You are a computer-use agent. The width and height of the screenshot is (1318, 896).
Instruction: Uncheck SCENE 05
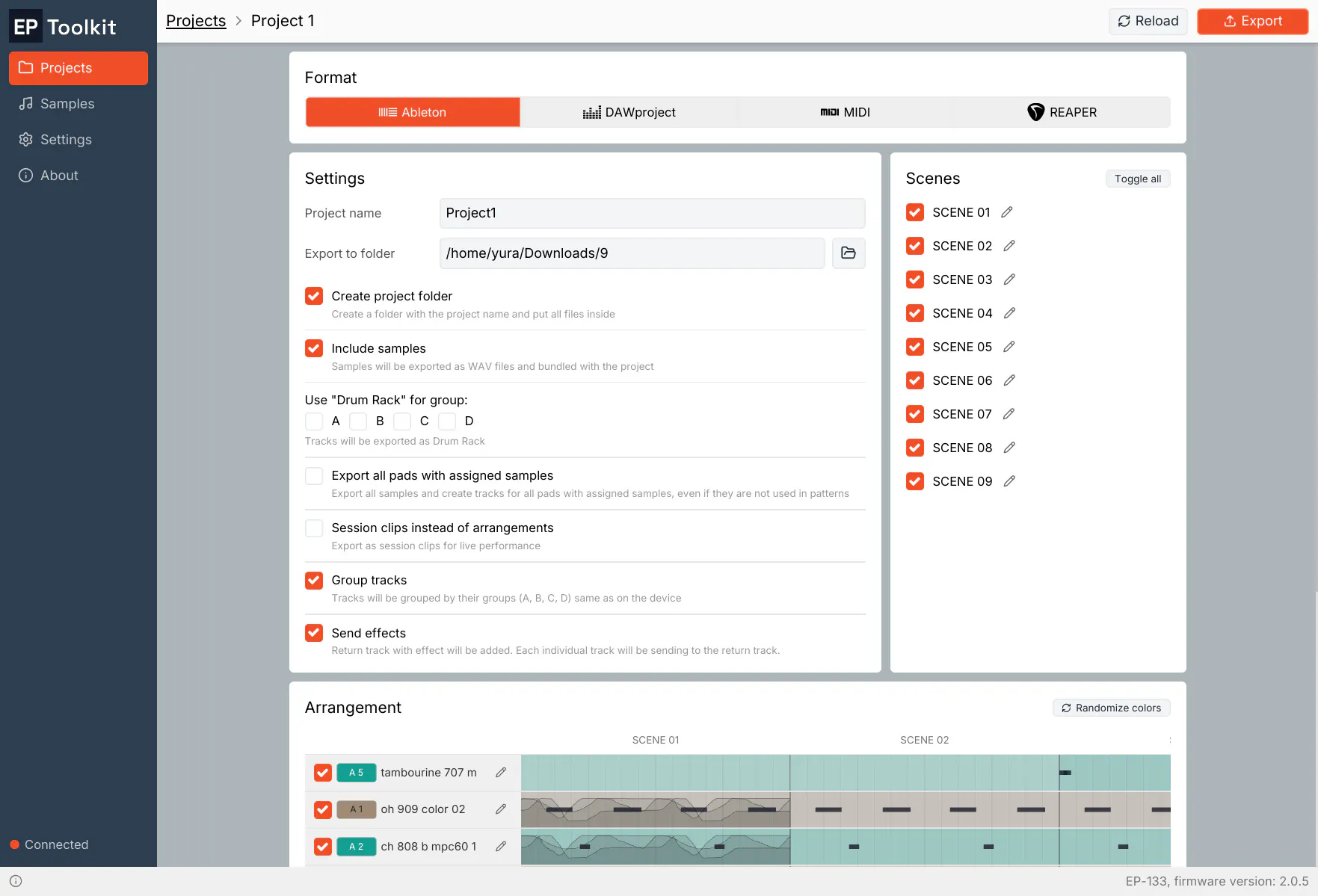click(x=915, y=347)
